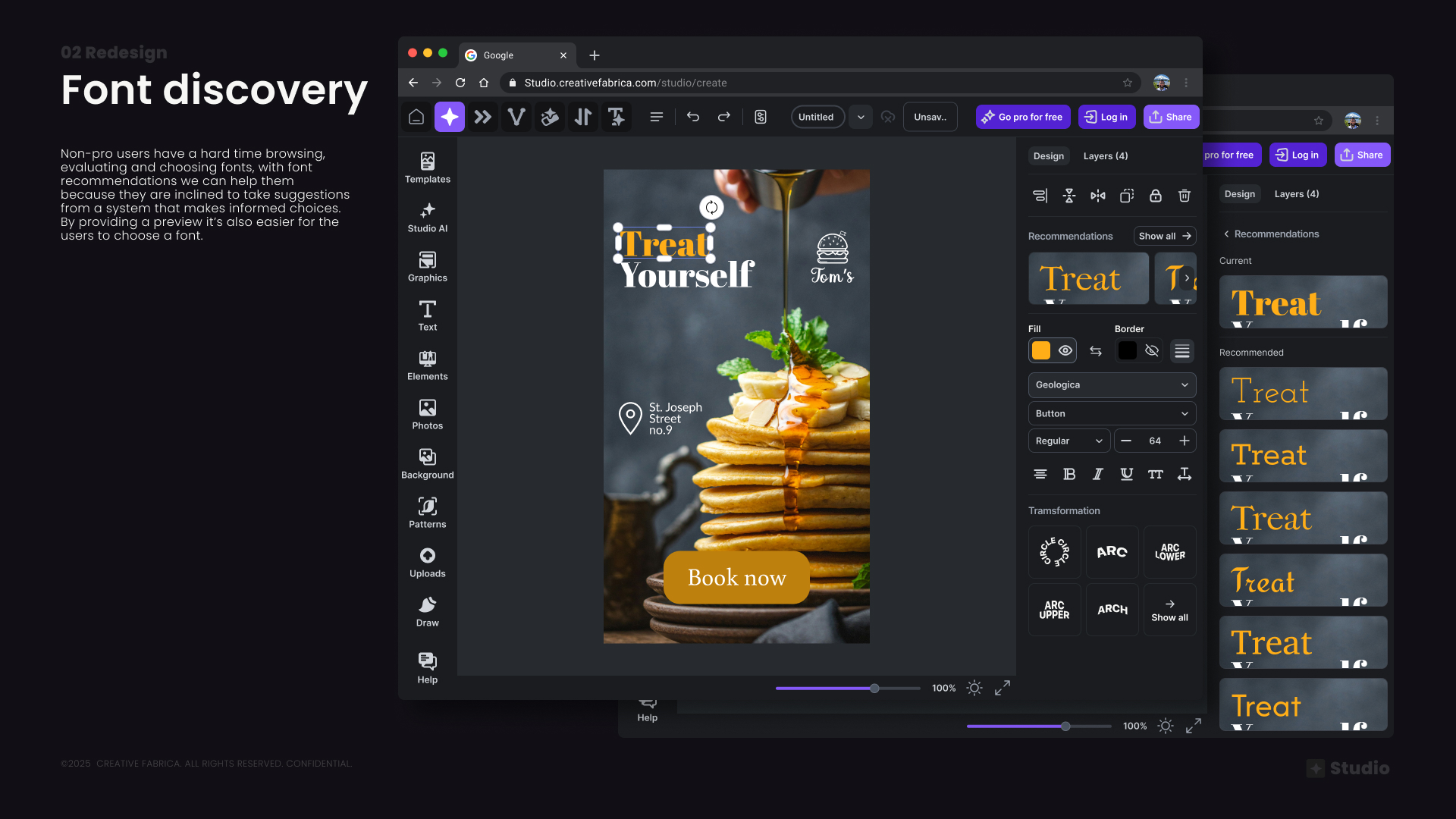Lock the selected element
Screen dimensions: 1456x819
coord(1155,196)
